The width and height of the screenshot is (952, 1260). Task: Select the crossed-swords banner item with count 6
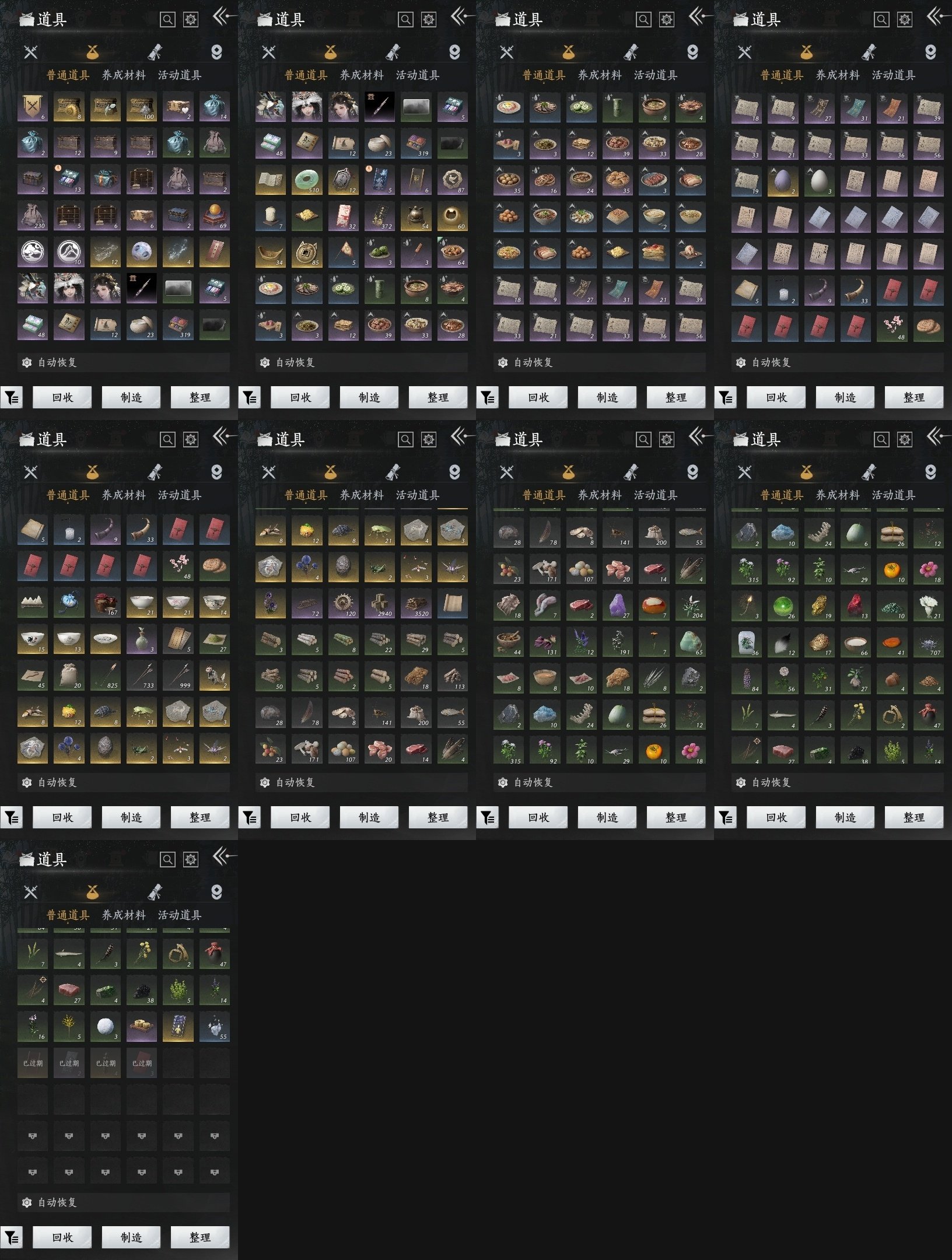pos(32,107)
